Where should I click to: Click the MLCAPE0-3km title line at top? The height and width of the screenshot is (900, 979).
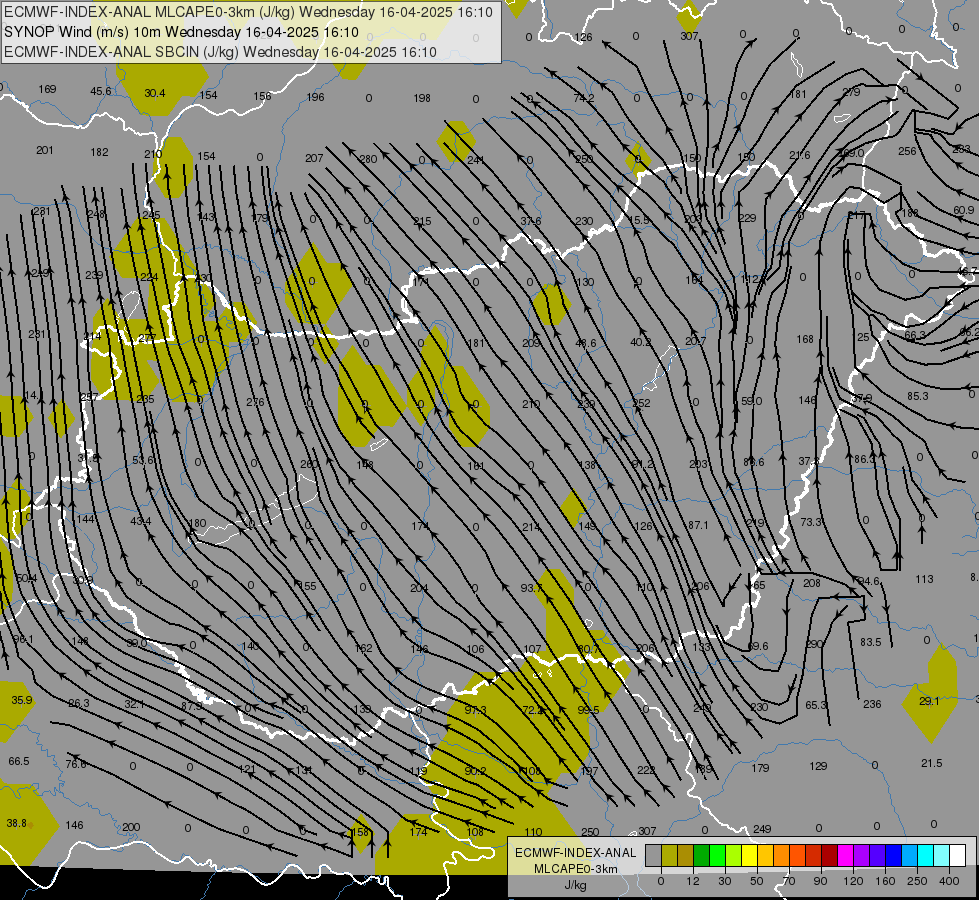click(x=248, y=12)
